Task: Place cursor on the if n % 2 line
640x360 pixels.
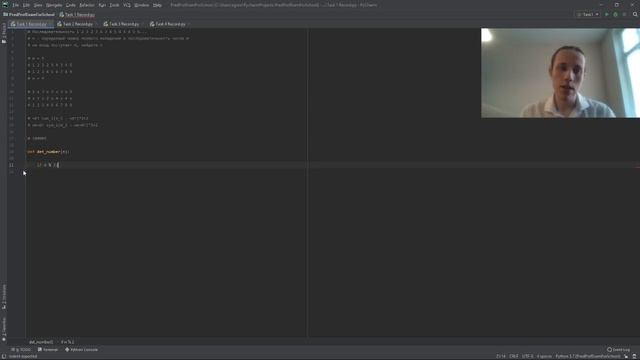Action: pyautogui.click(x=48, y=165)
